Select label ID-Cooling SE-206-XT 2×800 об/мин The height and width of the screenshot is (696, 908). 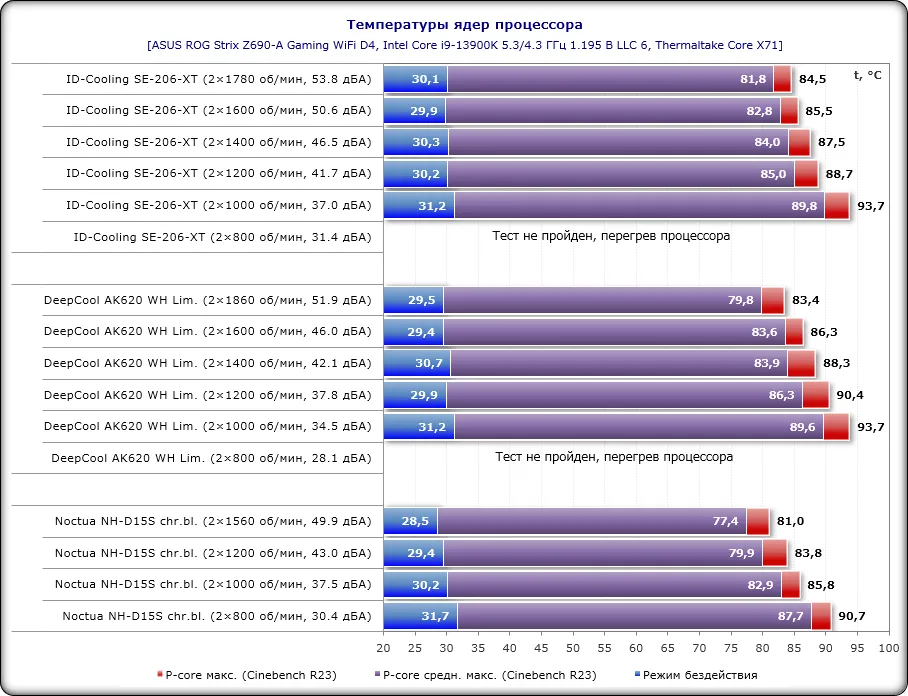tap(222, 237)
